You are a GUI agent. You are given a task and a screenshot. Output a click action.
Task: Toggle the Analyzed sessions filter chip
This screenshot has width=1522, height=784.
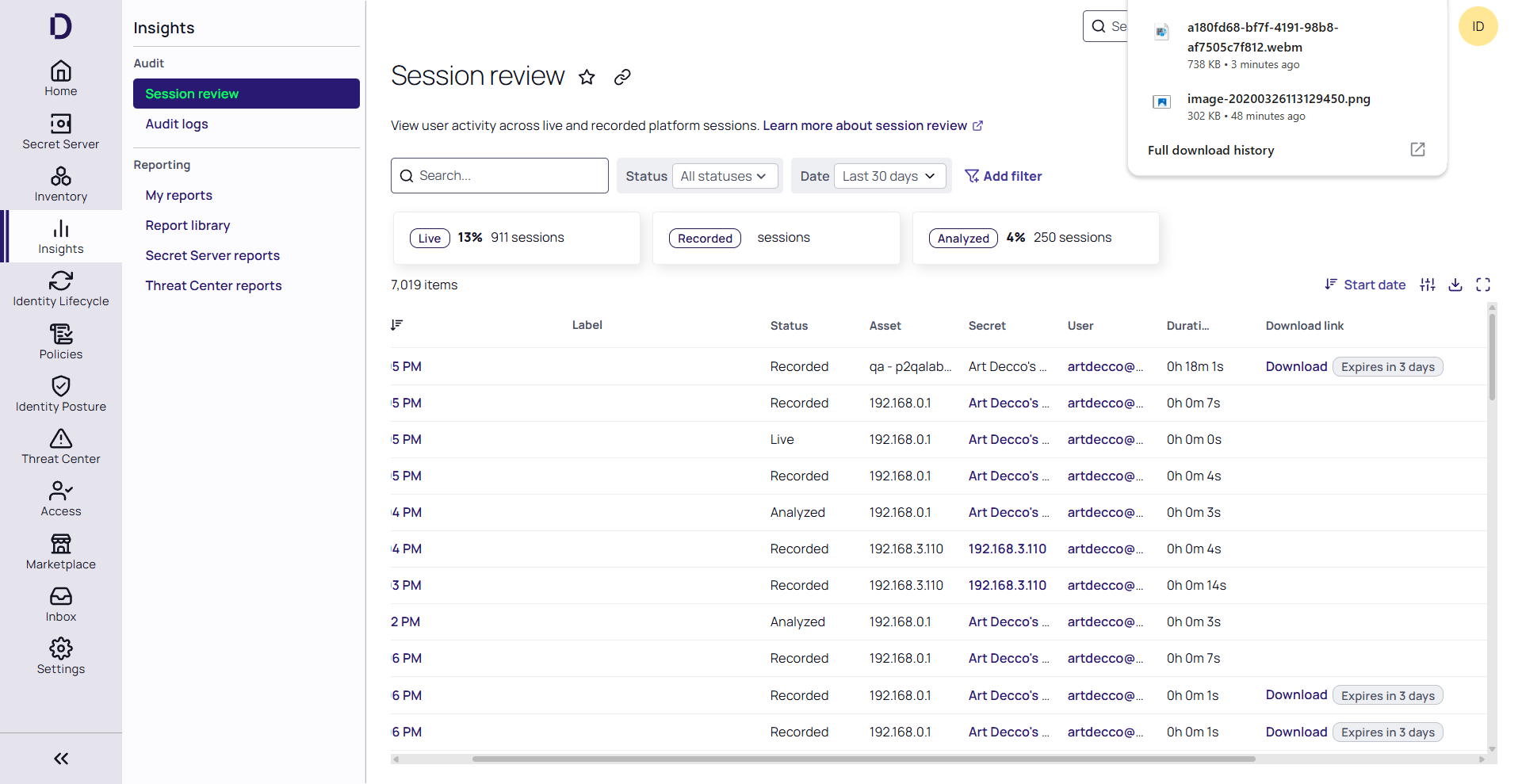(x=963, y=238)
